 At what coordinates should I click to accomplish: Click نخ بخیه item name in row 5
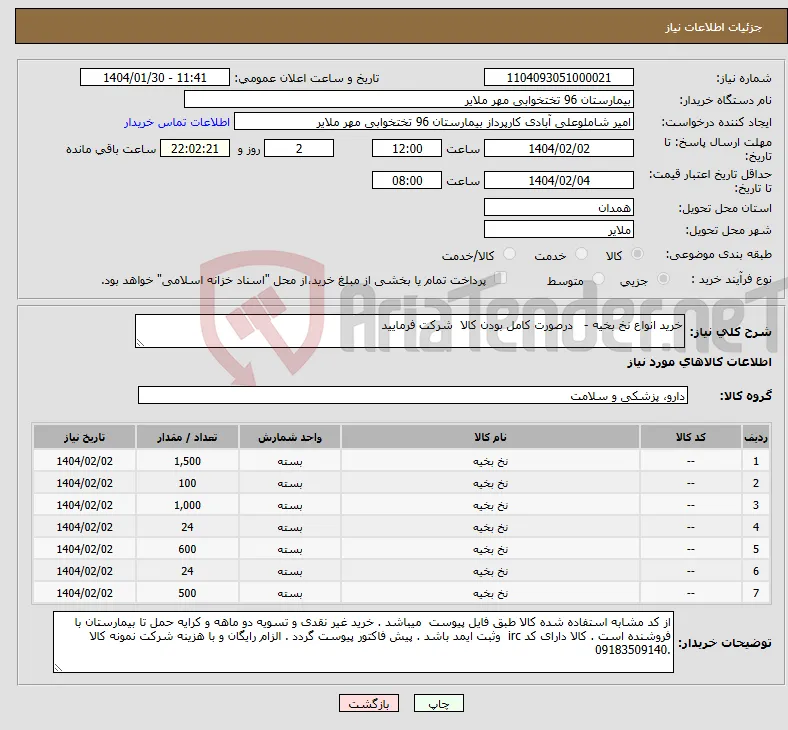click(x=490, y=549)
